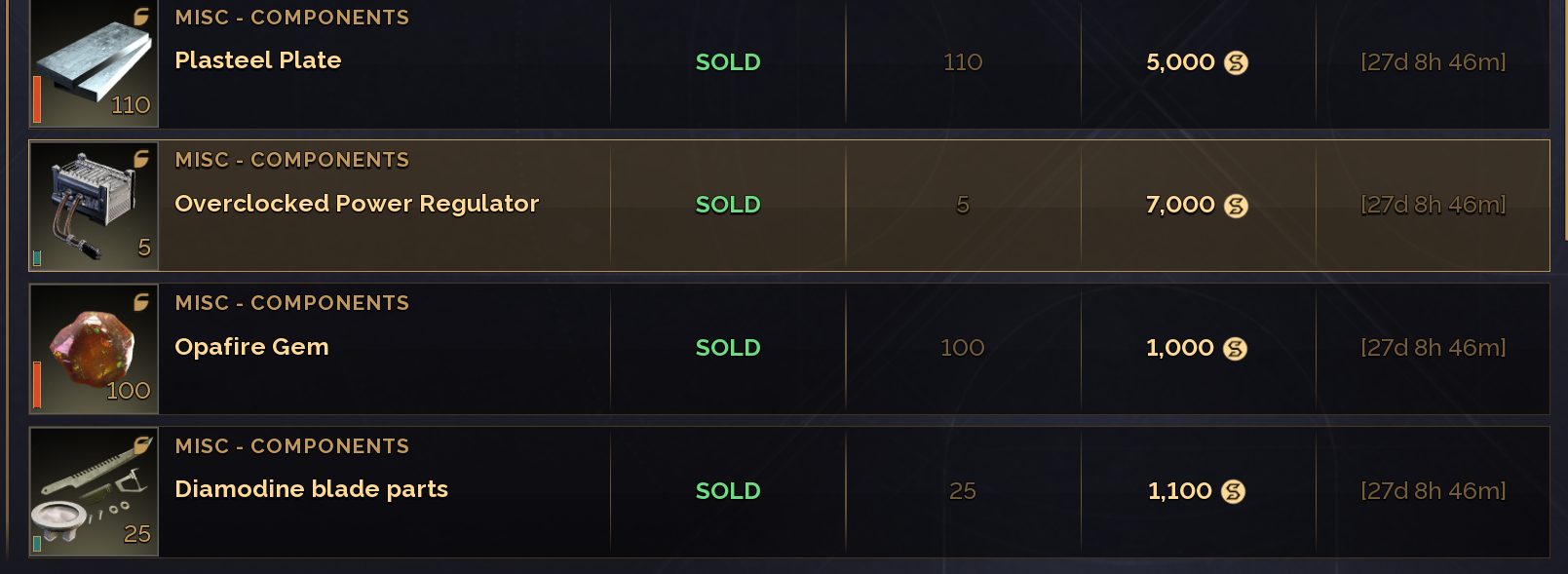Click the corner badge on Diamodine blade parts image
Screen dimensions: 1568x574
point(141,445)
